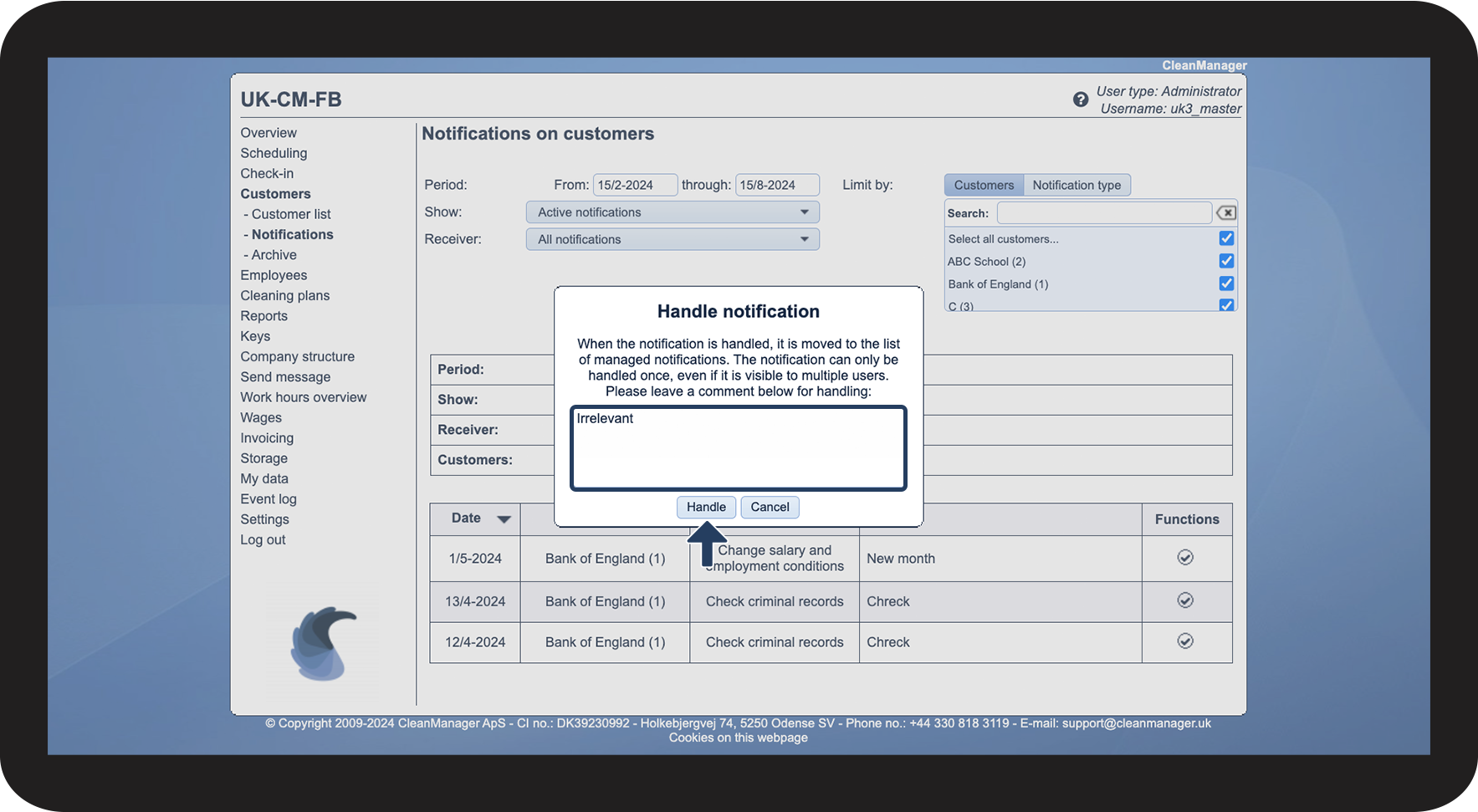Uncheck the ABC School (2) checkbox
This screenshot has height=812, width=1478.
tap(1226, 261)
